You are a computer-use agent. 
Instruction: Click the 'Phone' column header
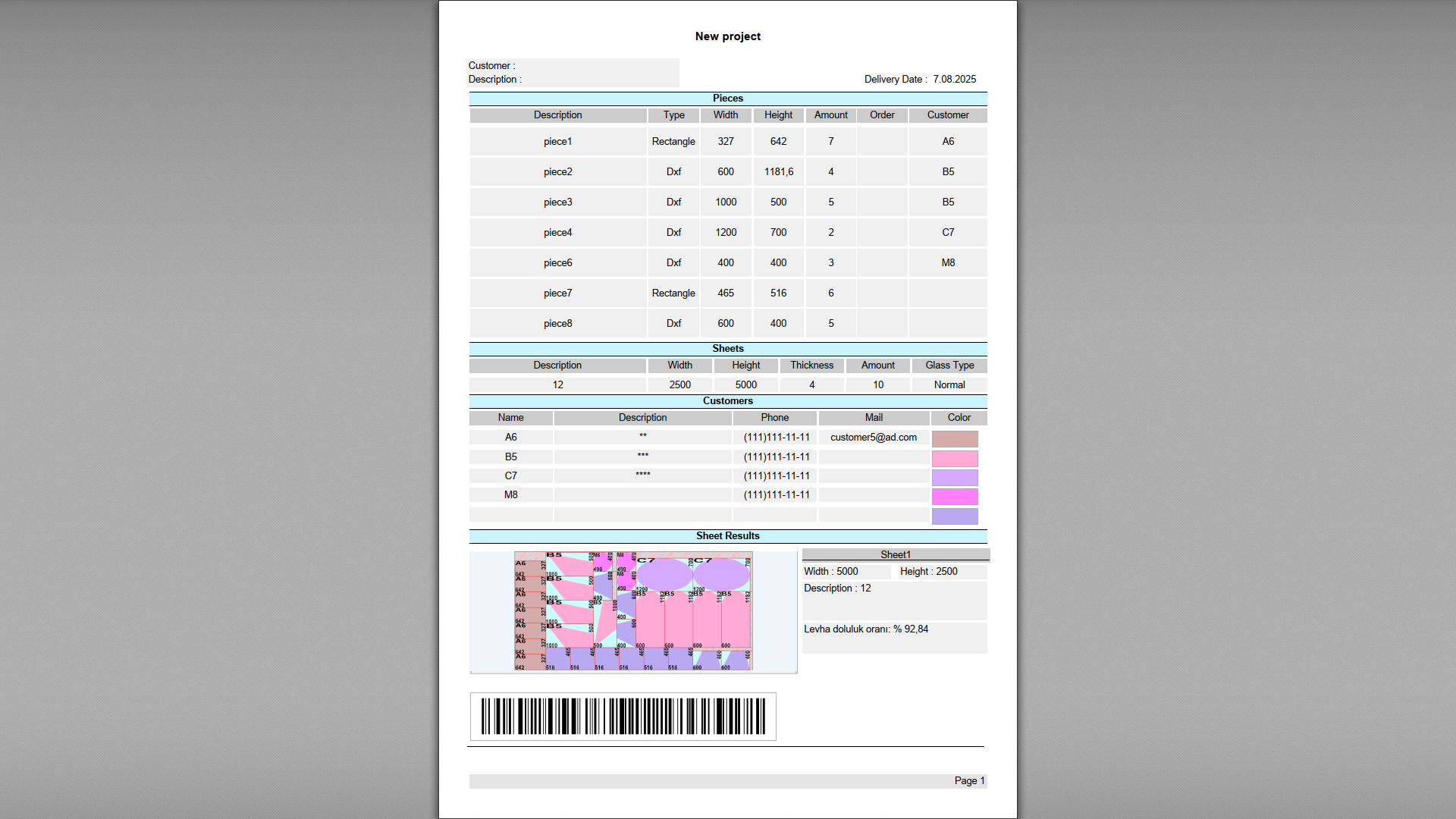775,418
